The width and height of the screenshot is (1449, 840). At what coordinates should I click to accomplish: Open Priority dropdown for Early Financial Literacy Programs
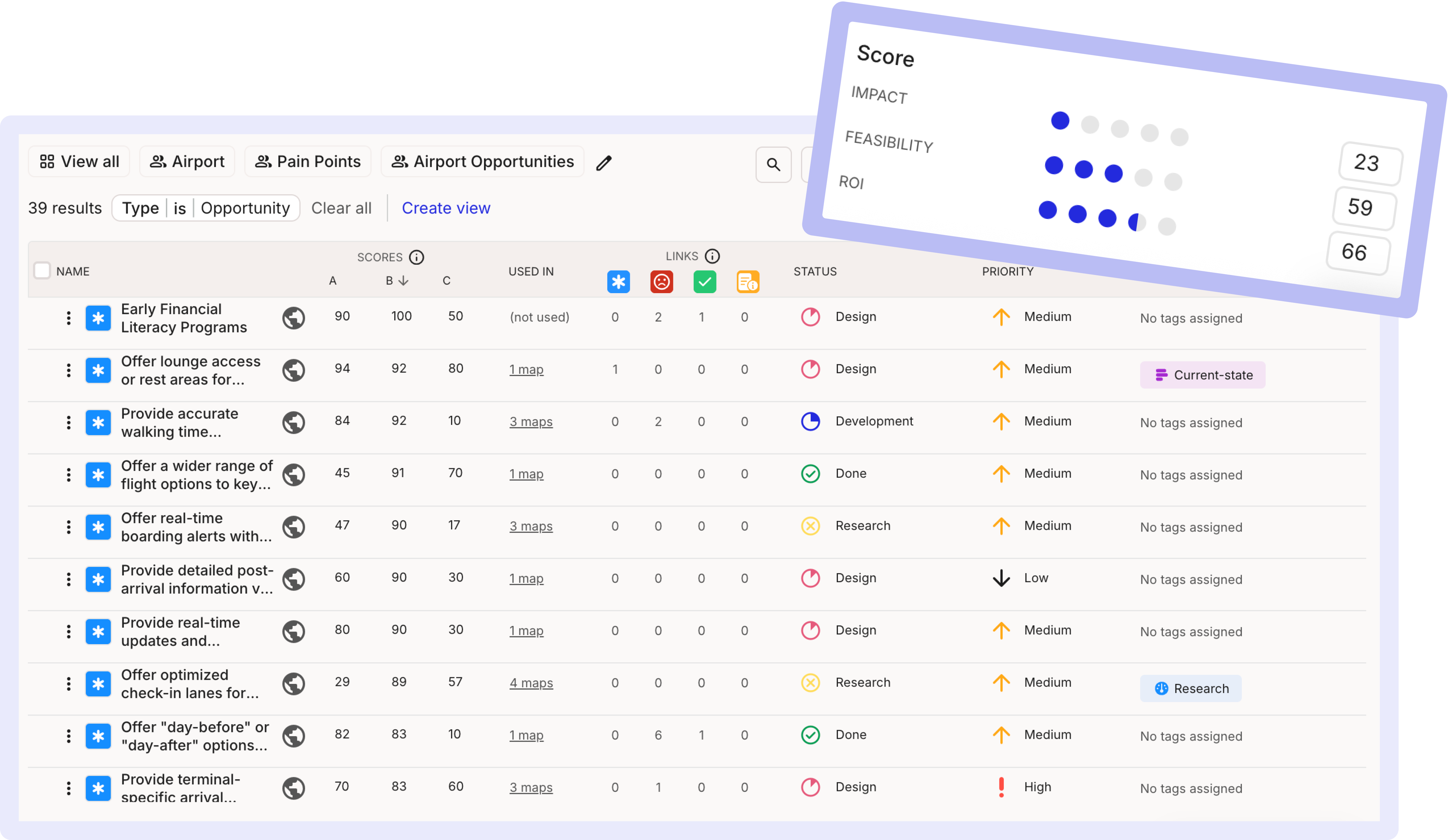click(1032, 317)
